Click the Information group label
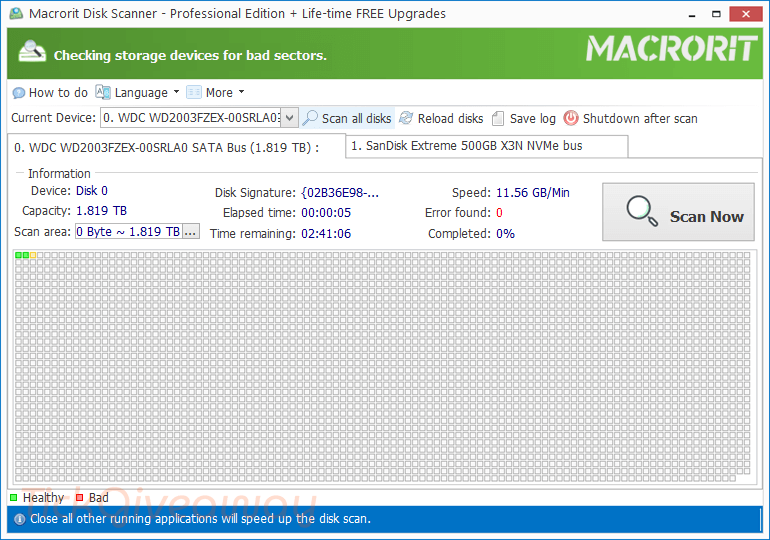This screenshot has height=540, width=770. pyautogui.click(x=59, y=173)
